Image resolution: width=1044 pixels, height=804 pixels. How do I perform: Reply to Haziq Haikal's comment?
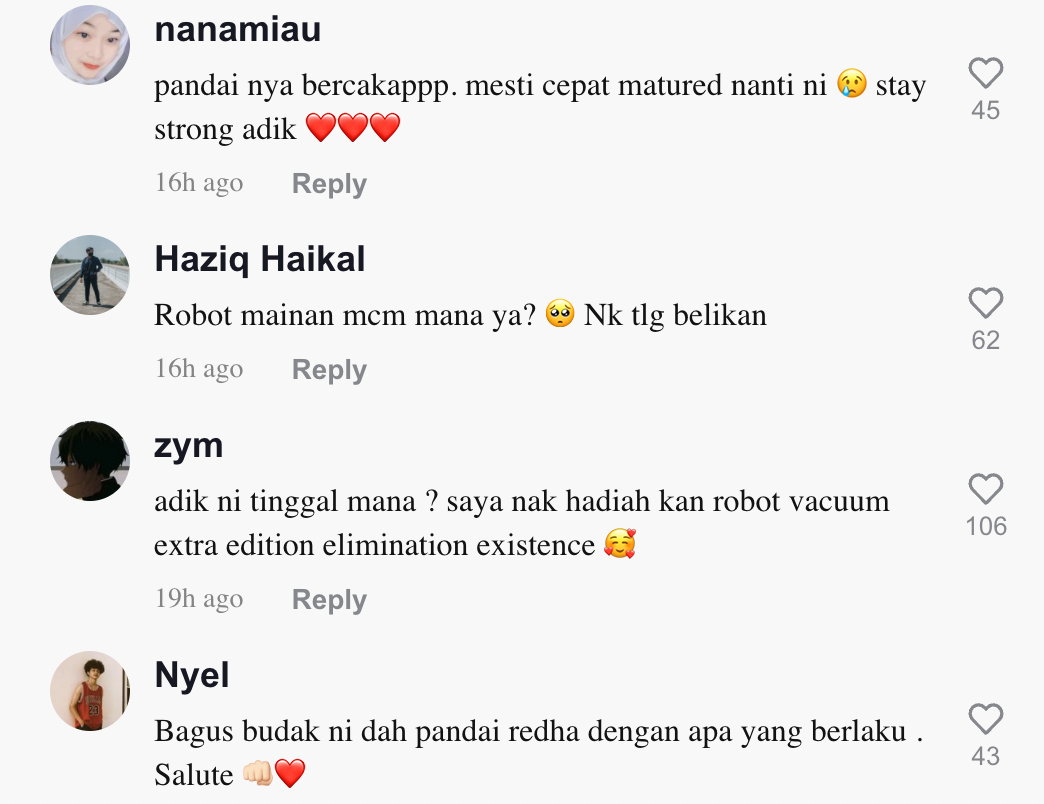329,369
